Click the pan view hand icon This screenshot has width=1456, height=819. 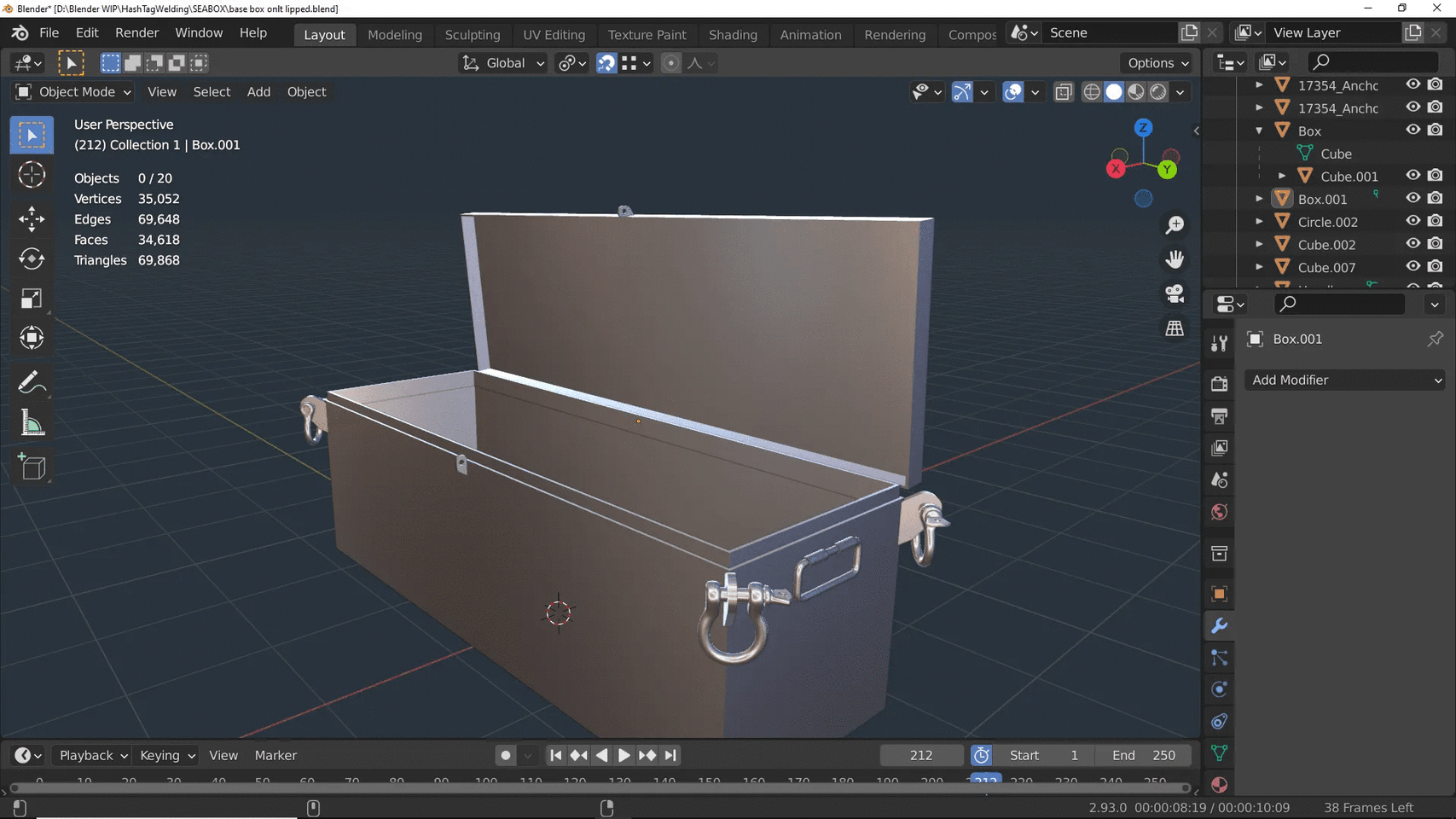point(1175,258)
